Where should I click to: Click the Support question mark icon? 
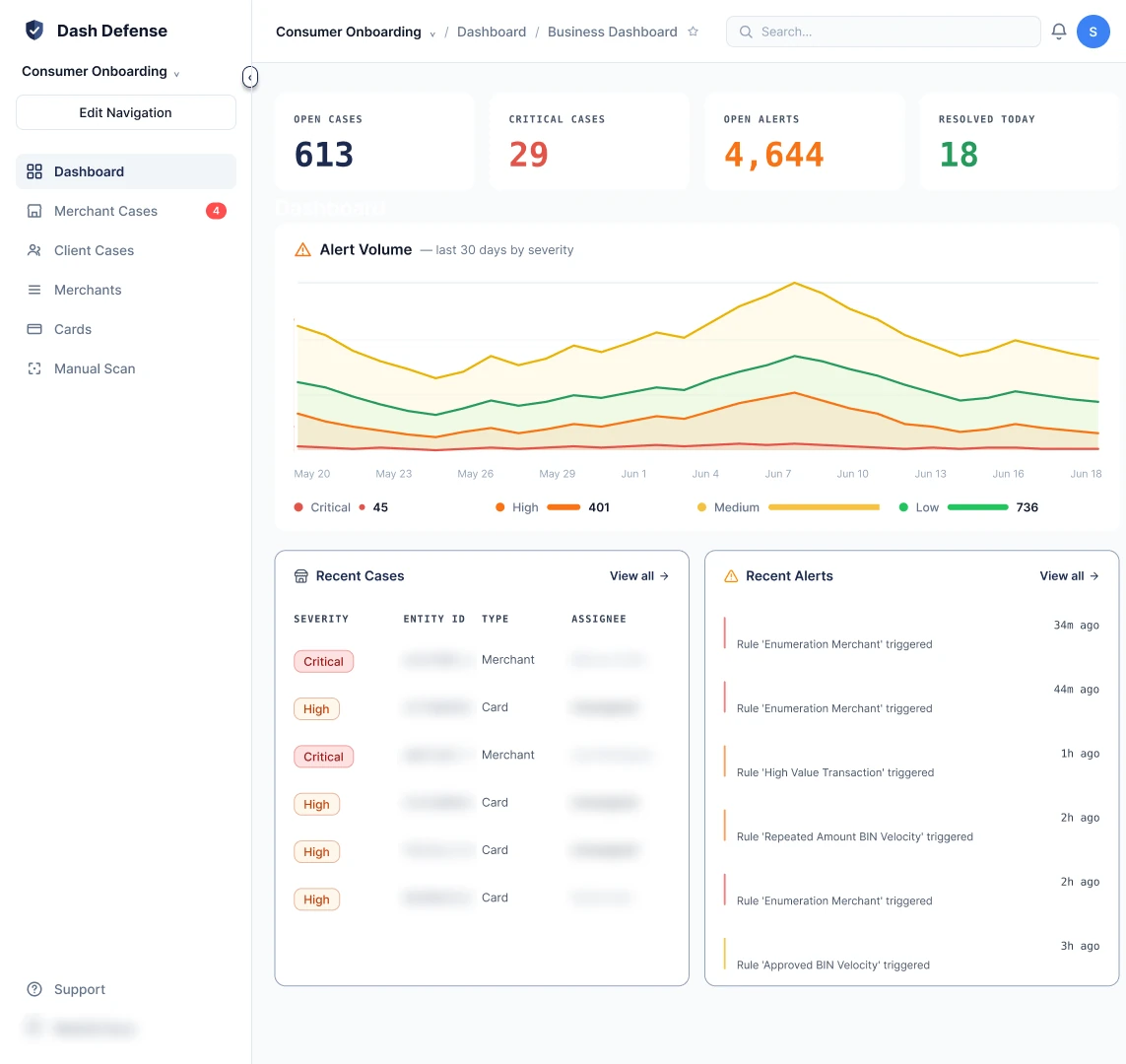tap(34, 989)
